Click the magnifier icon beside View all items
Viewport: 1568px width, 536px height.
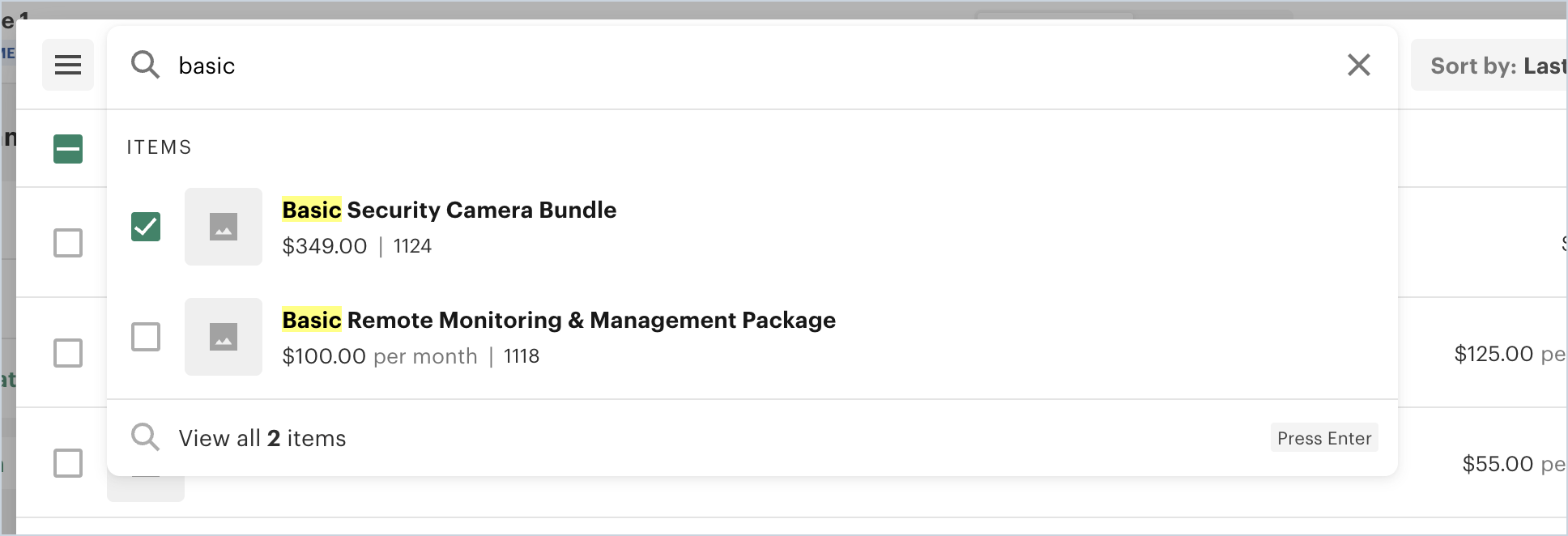point(145,437)
